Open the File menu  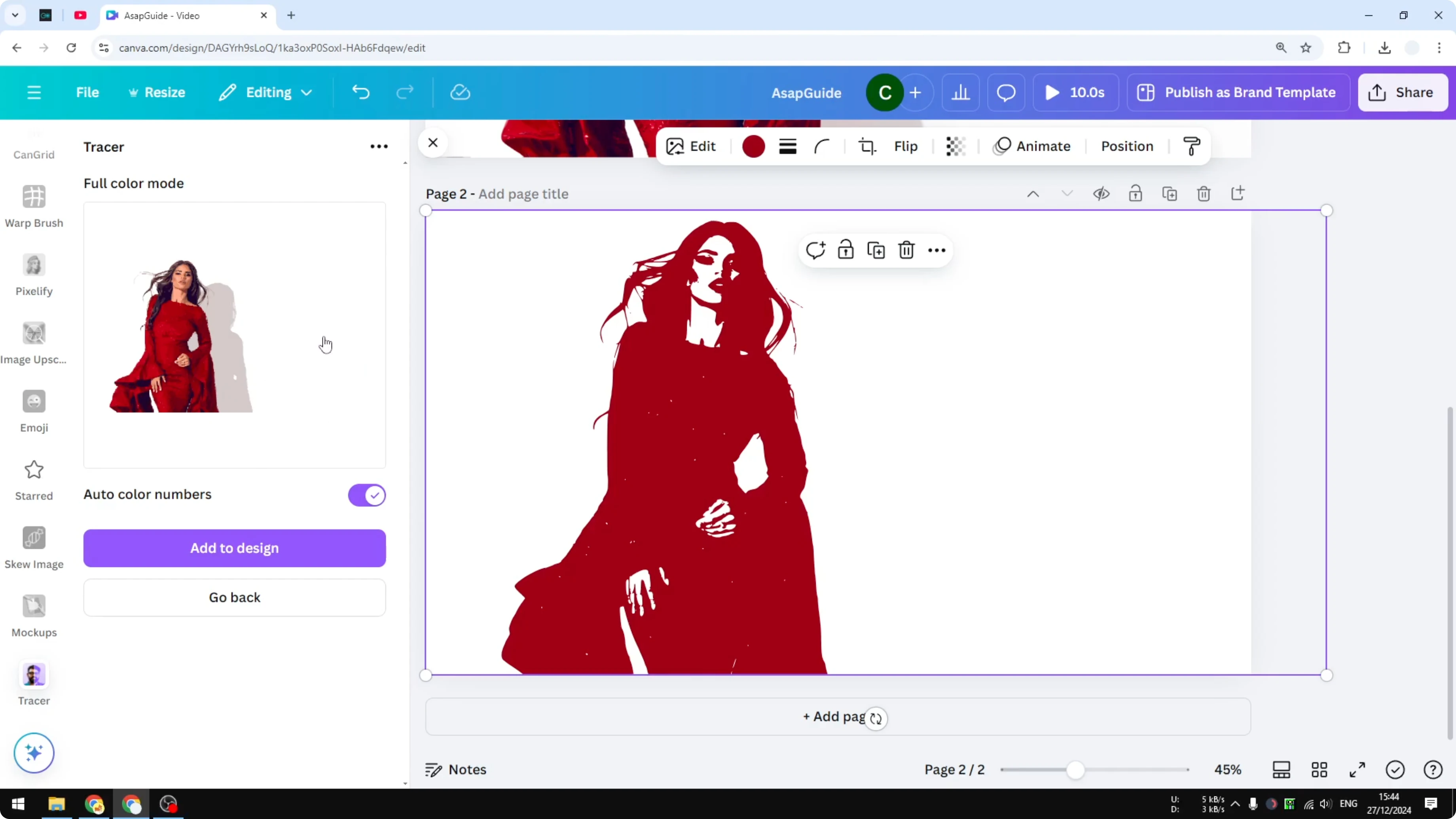coord(87,92)
